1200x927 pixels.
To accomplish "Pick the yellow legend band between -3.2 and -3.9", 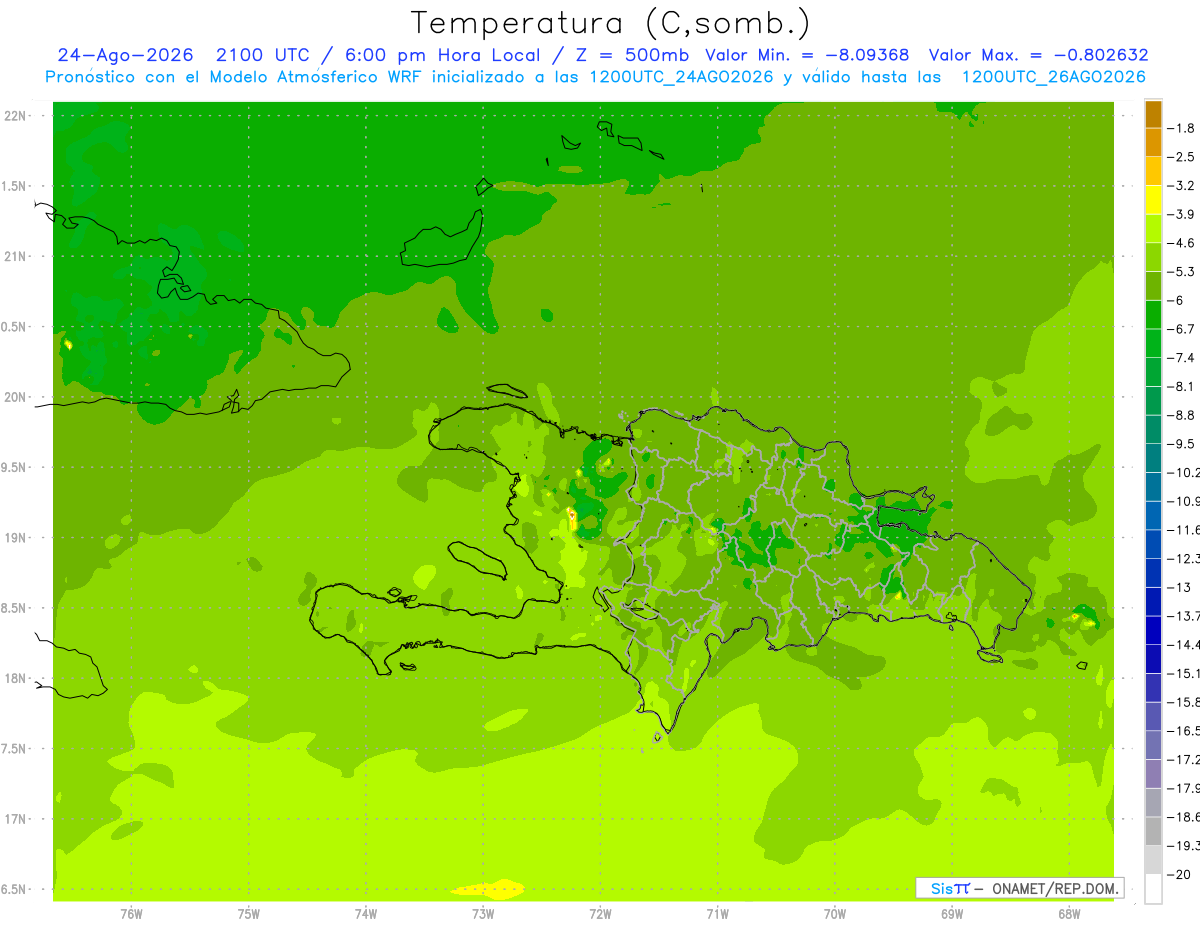I will tap(1153, 200).
